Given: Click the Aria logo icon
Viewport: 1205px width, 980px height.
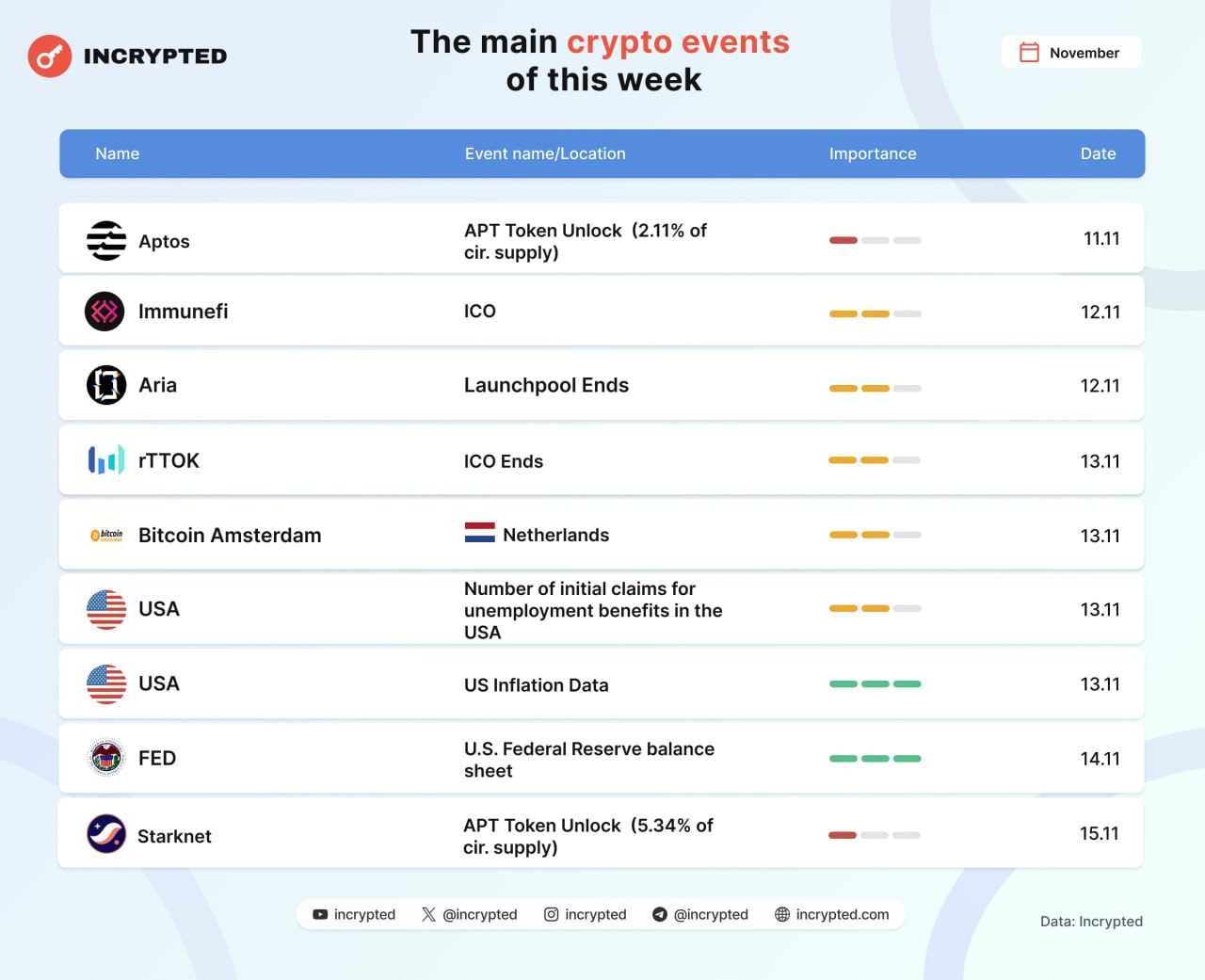Looking at the screenshot, I should (x=106, y=385).
